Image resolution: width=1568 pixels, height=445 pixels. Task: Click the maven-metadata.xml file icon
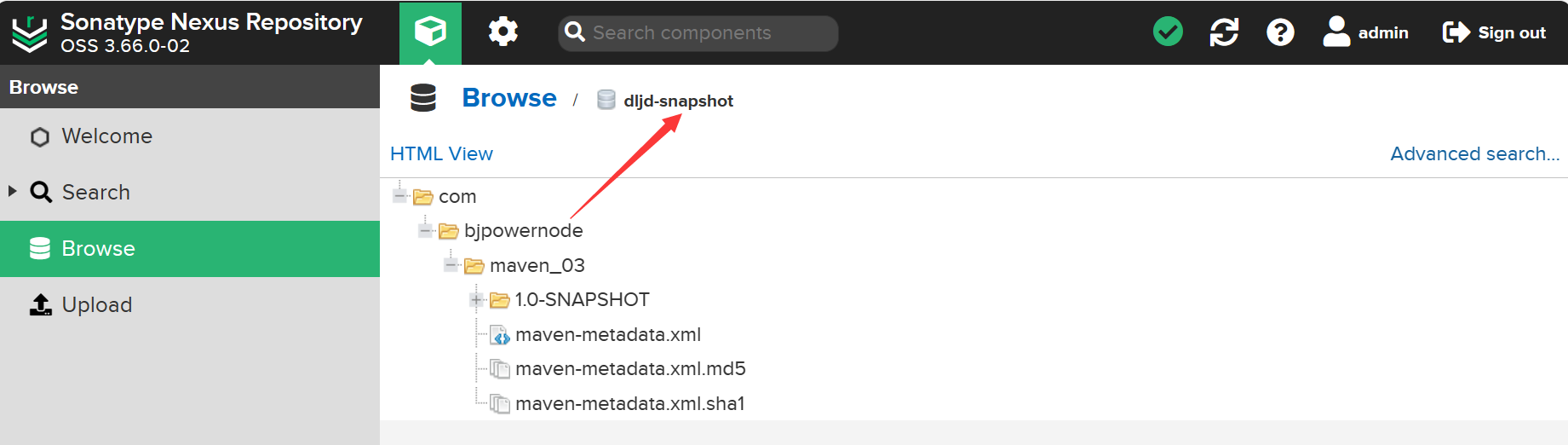click(500, 335)
